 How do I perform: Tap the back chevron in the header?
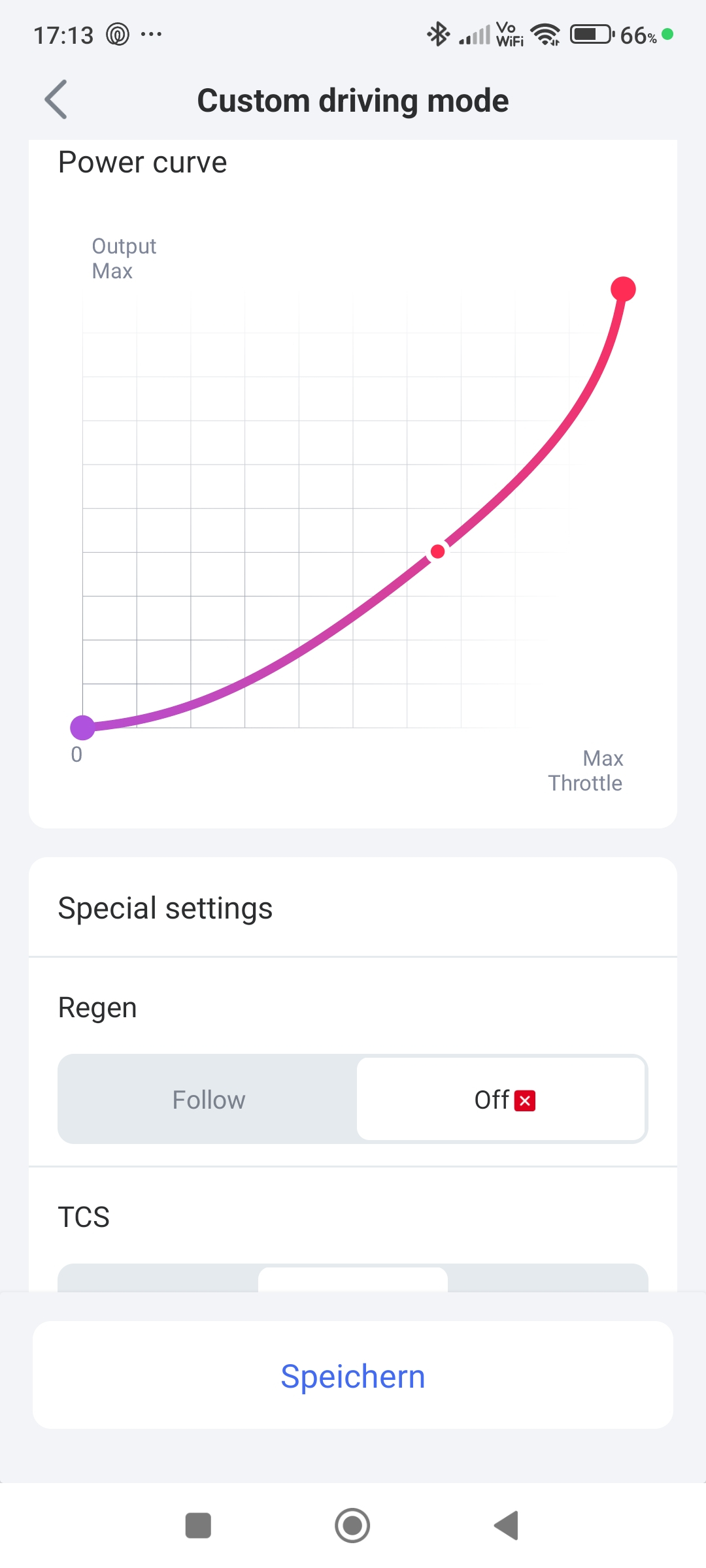coord(56,100)
